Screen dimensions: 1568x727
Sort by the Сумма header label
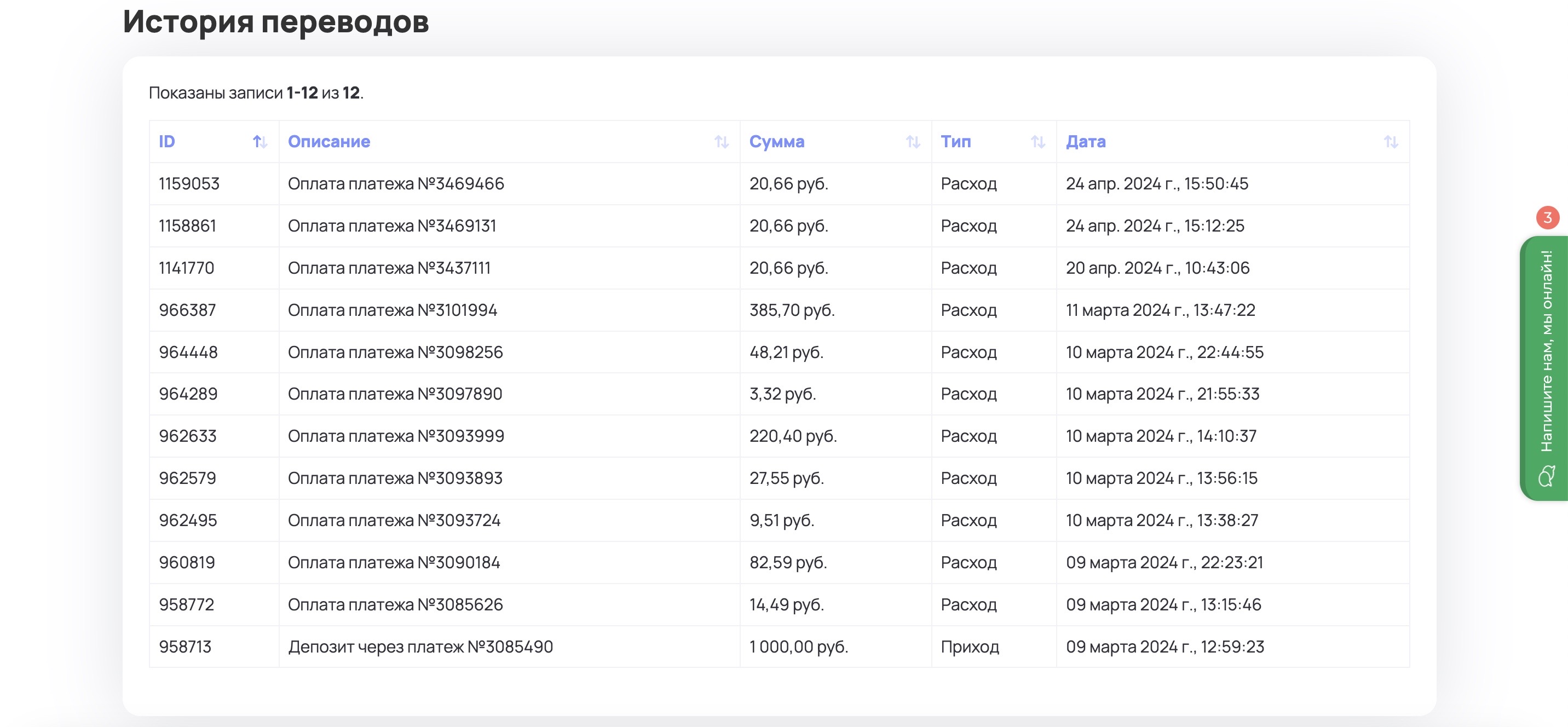coord(776,142)
